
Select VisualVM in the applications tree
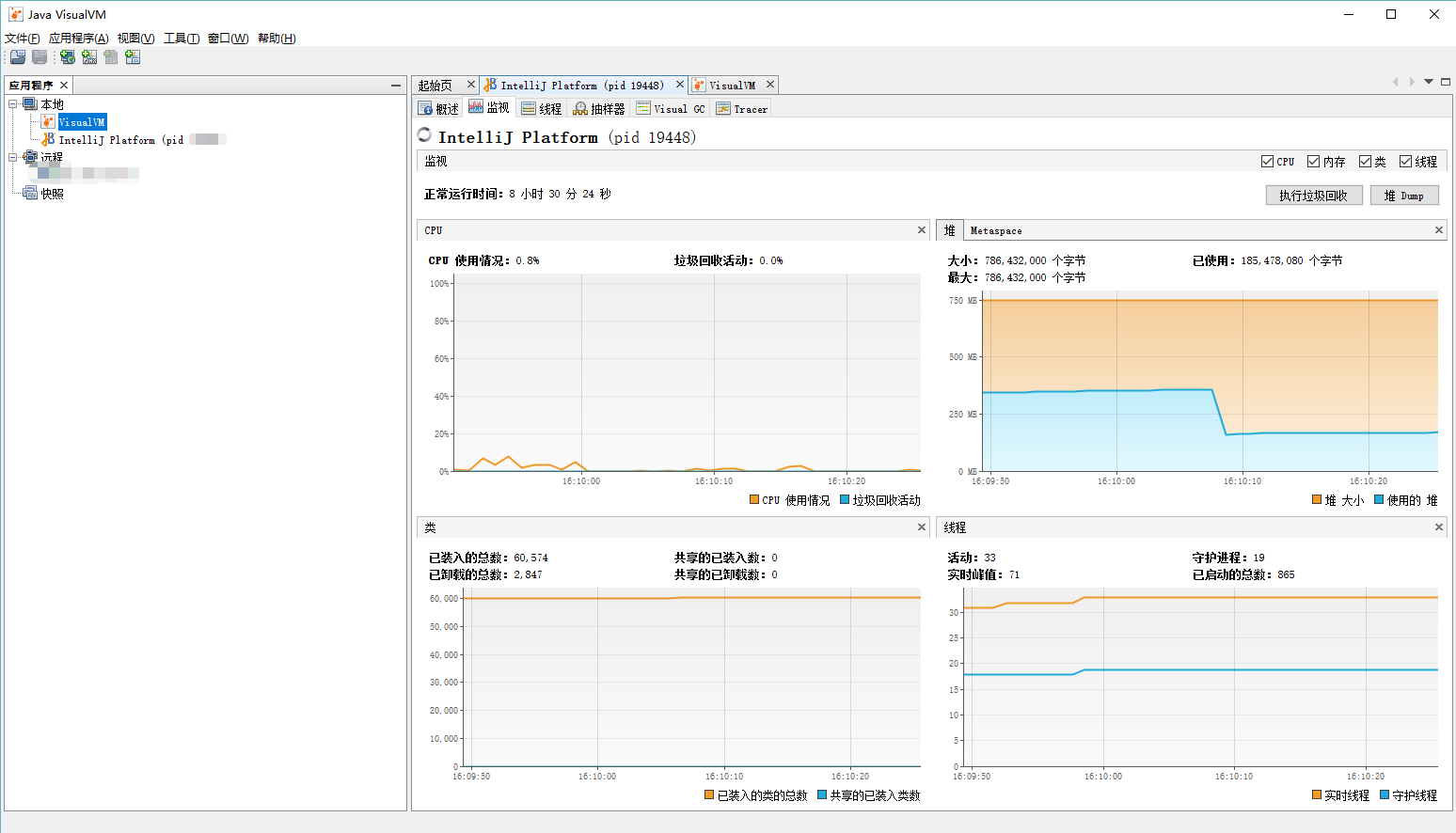coord(82,122)
